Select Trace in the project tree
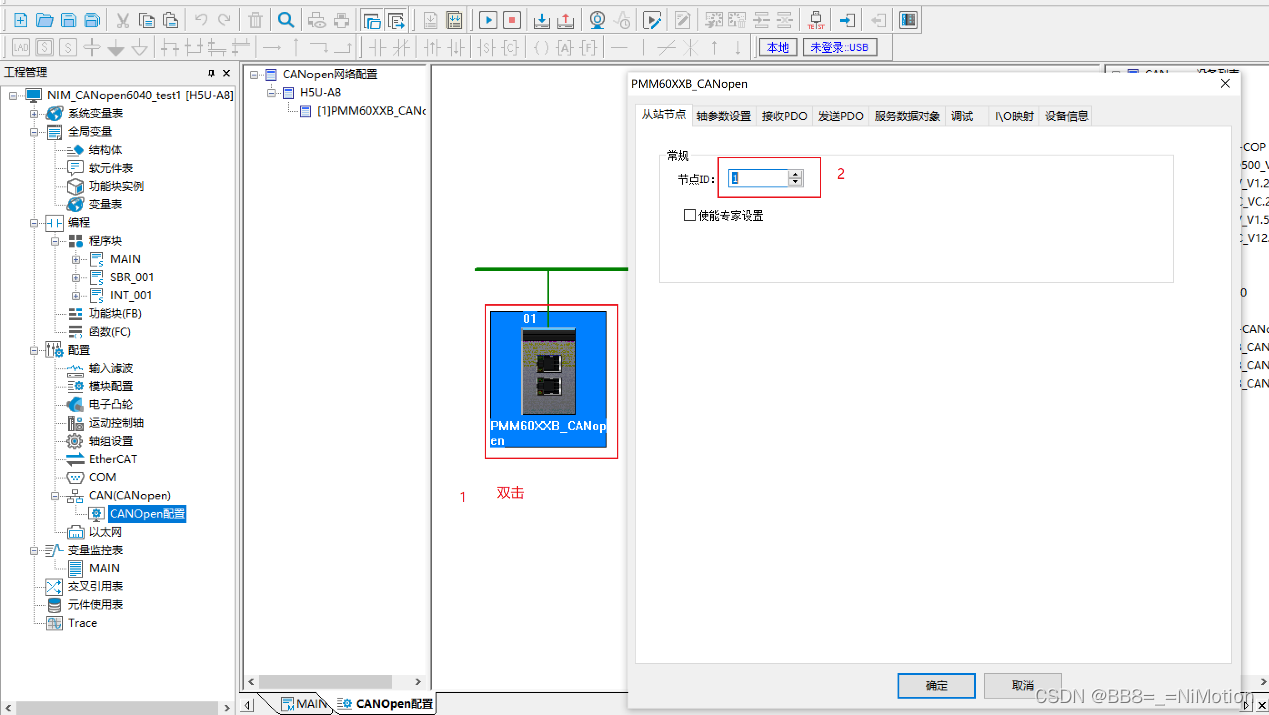Viewport: 1269px width, 715px height. [82, 623]
